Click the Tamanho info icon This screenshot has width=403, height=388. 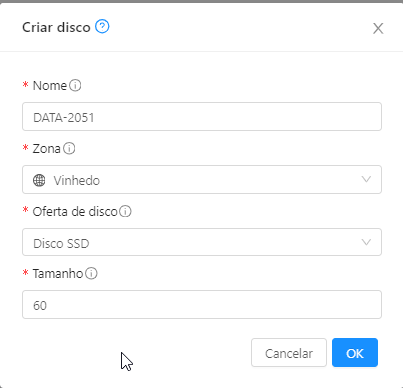91,273
